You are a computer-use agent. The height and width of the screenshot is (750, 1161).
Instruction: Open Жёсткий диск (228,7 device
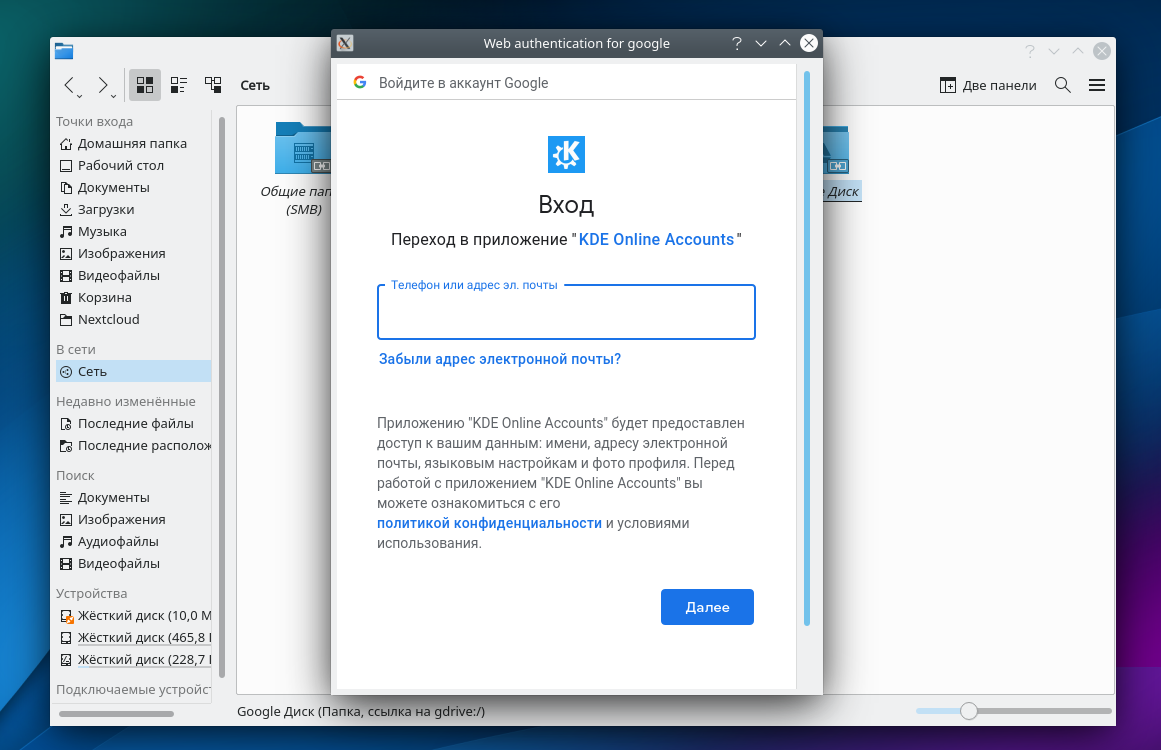point(133,660)
